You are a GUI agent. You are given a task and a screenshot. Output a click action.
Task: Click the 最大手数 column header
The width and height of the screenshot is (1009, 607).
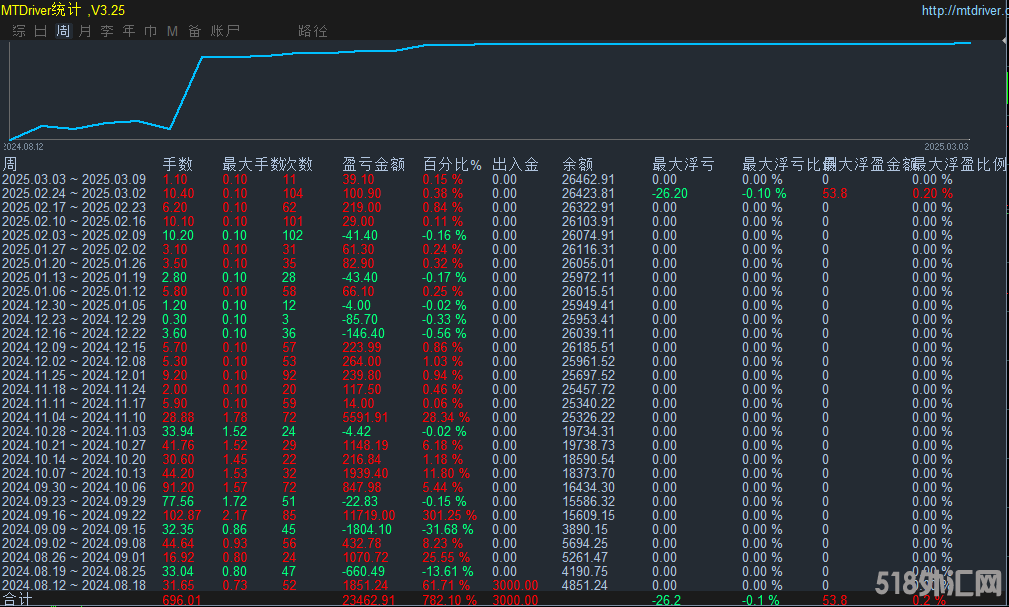pos(252,164)
